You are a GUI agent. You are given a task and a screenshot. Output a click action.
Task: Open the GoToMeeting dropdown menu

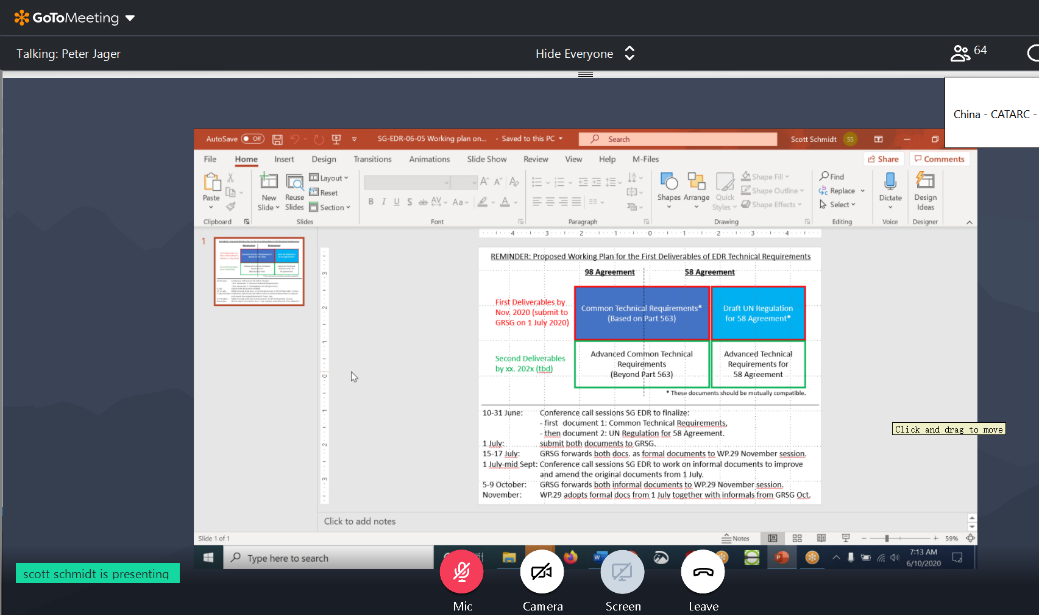click(x=130, y=18)
